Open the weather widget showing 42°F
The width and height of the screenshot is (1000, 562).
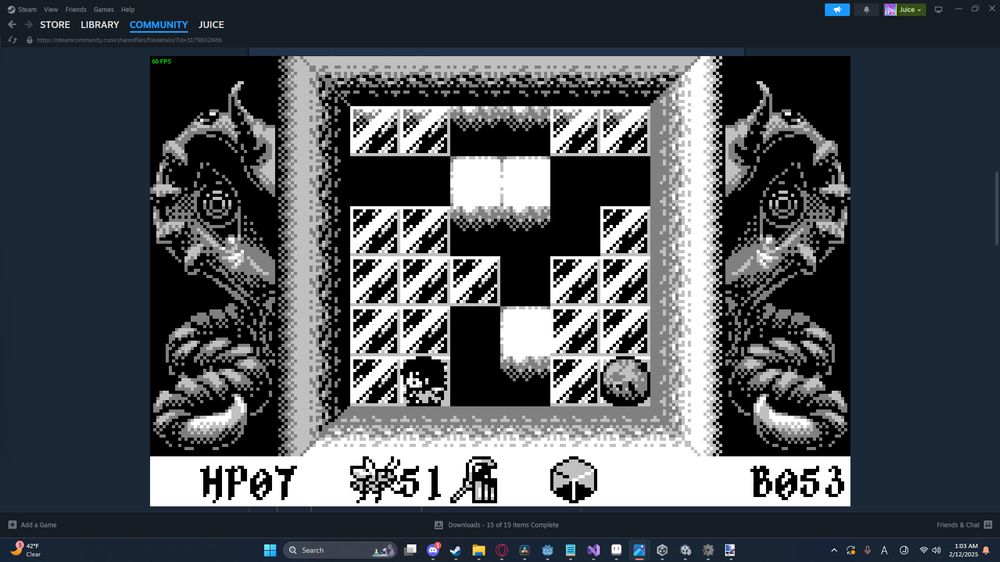click(26, 550)
